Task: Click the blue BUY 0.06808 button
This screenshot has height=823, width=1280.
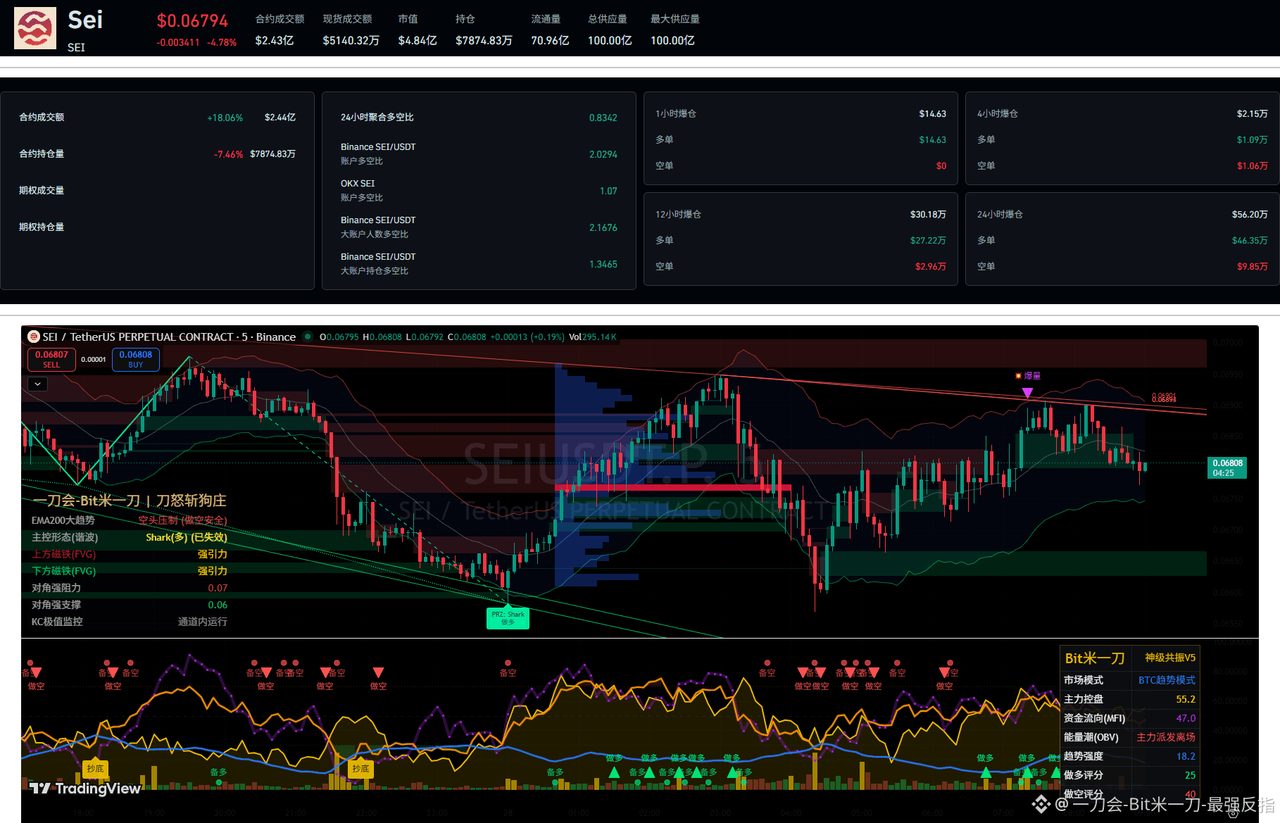Action: pos(136,359)
